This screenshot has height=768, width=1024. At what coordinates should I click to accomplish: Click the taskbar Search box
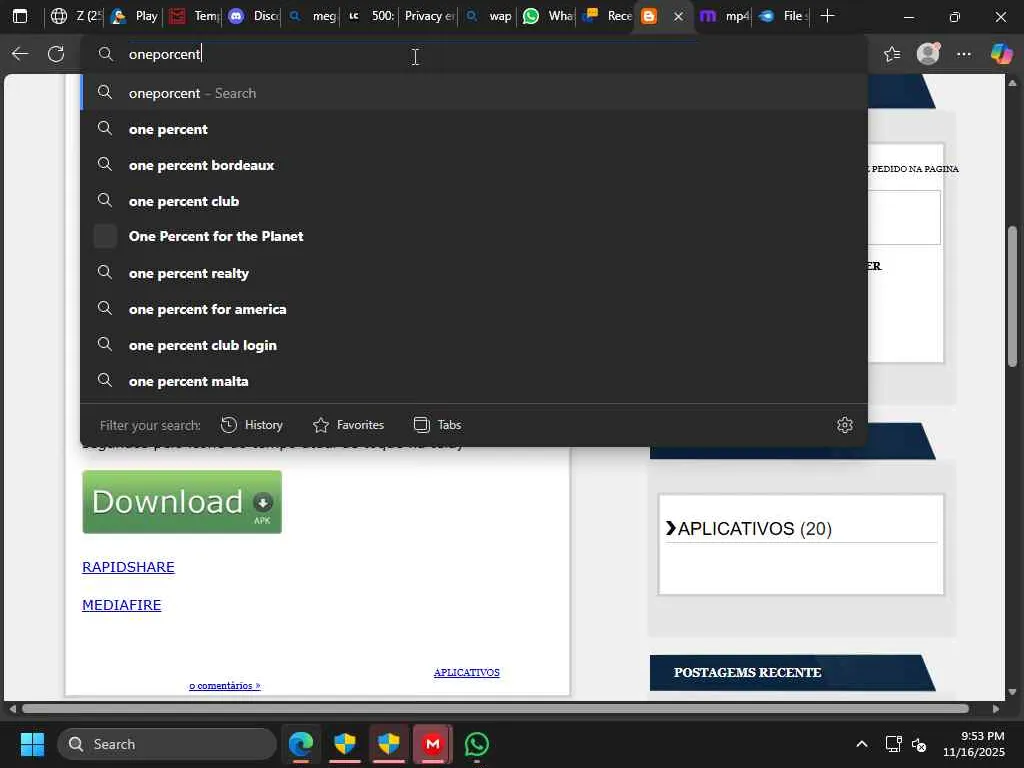167,744
